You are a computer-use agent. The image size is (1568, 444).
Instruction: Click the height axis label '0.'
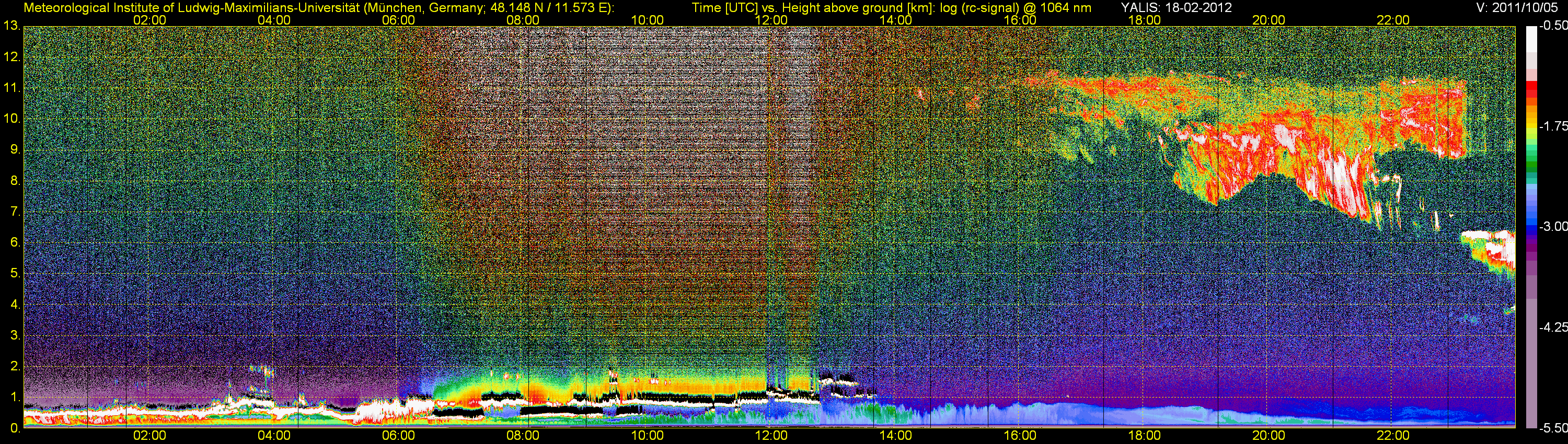point(15,428)
